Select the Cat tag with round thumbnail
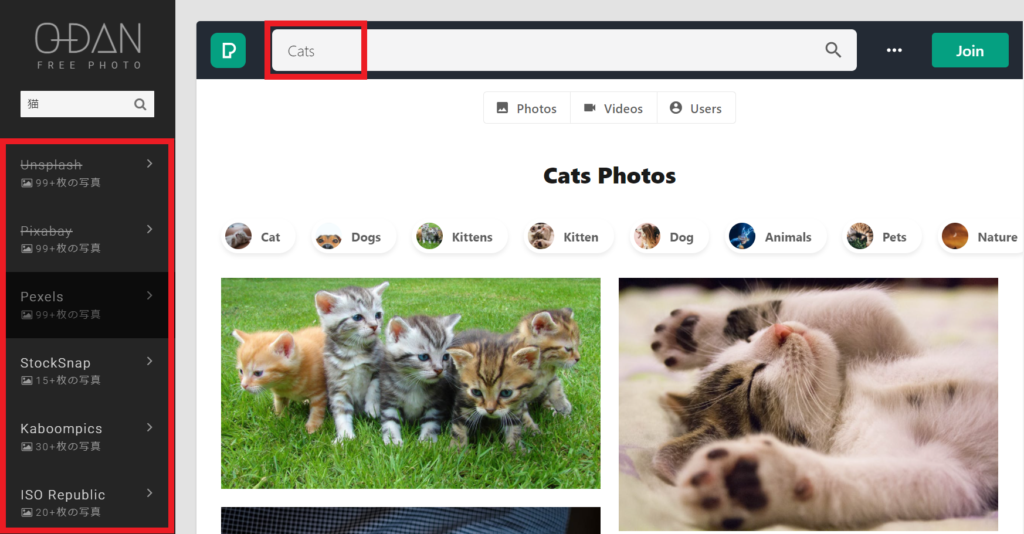The width and height of the screenshot is (1024, 534). click(x=254, y=237)
